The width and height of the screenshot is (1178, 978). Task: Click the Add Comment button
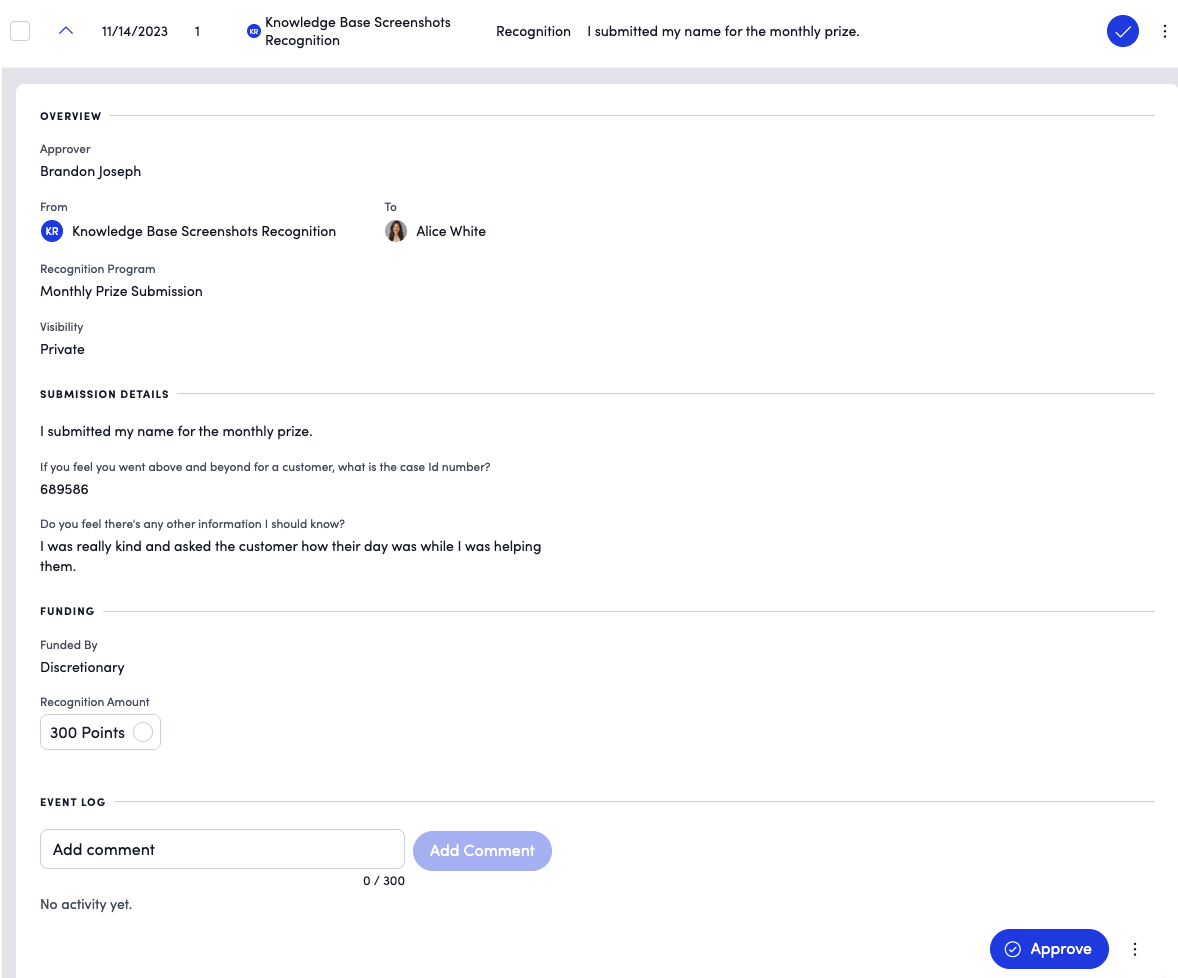pyautogui.click(x=482, y=850)
